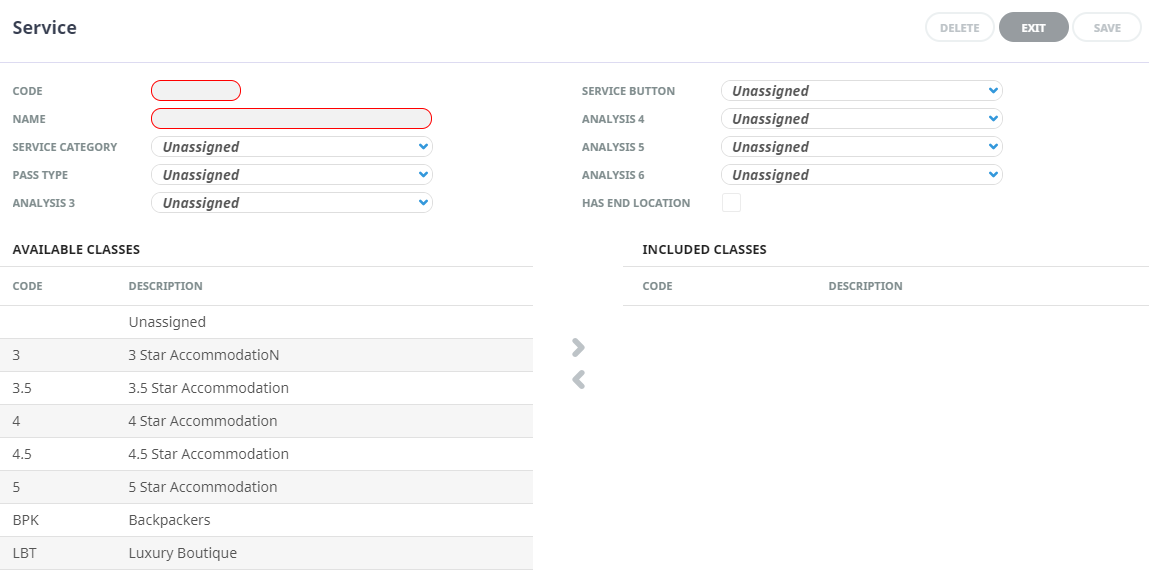
Task: Open the Analysis 6 dropdown
Action: click(x=861, y=174)
